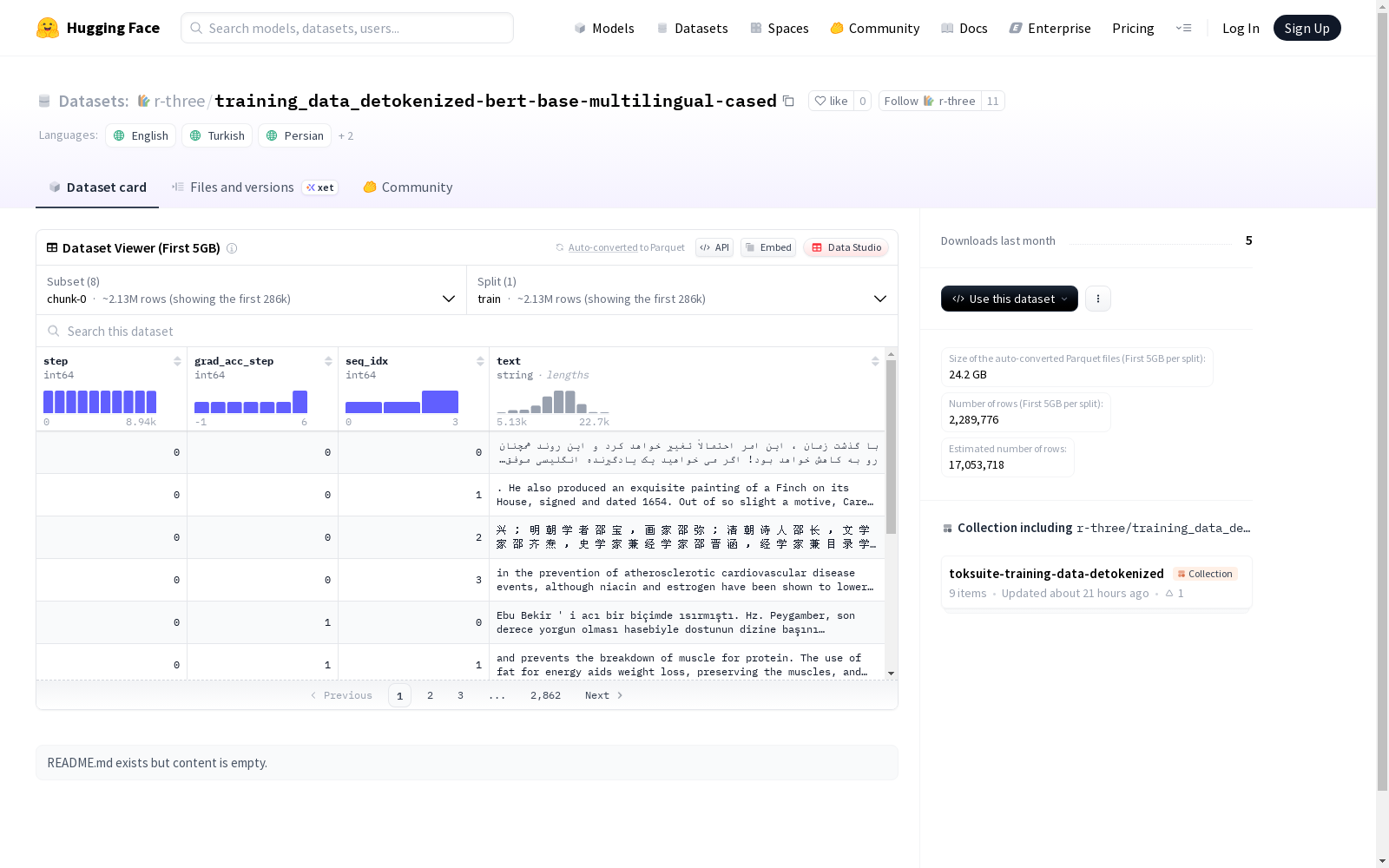Click the like heart button
Screen dimensions: 1389x868
pyautogui.click(x=831, y=101)
